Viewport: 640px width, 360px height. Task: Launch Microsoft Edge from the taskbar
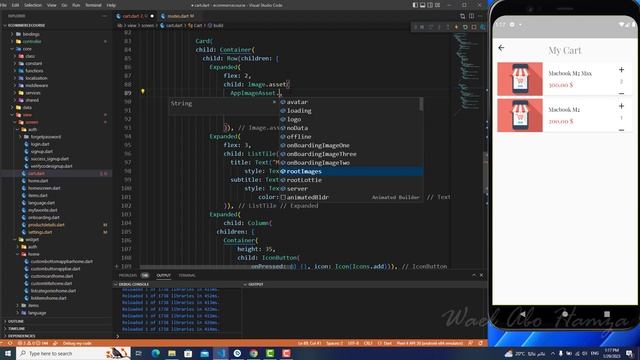(x=156, y=353)
